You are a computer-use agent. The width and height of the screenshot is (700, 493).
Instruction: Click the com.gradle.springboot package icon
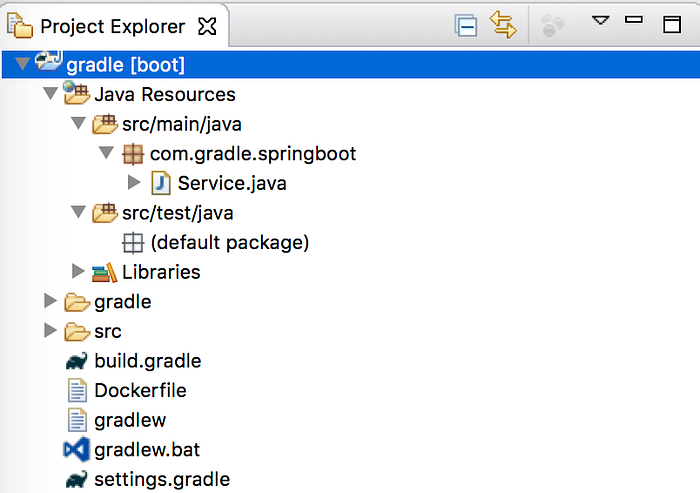coord(133,155)
